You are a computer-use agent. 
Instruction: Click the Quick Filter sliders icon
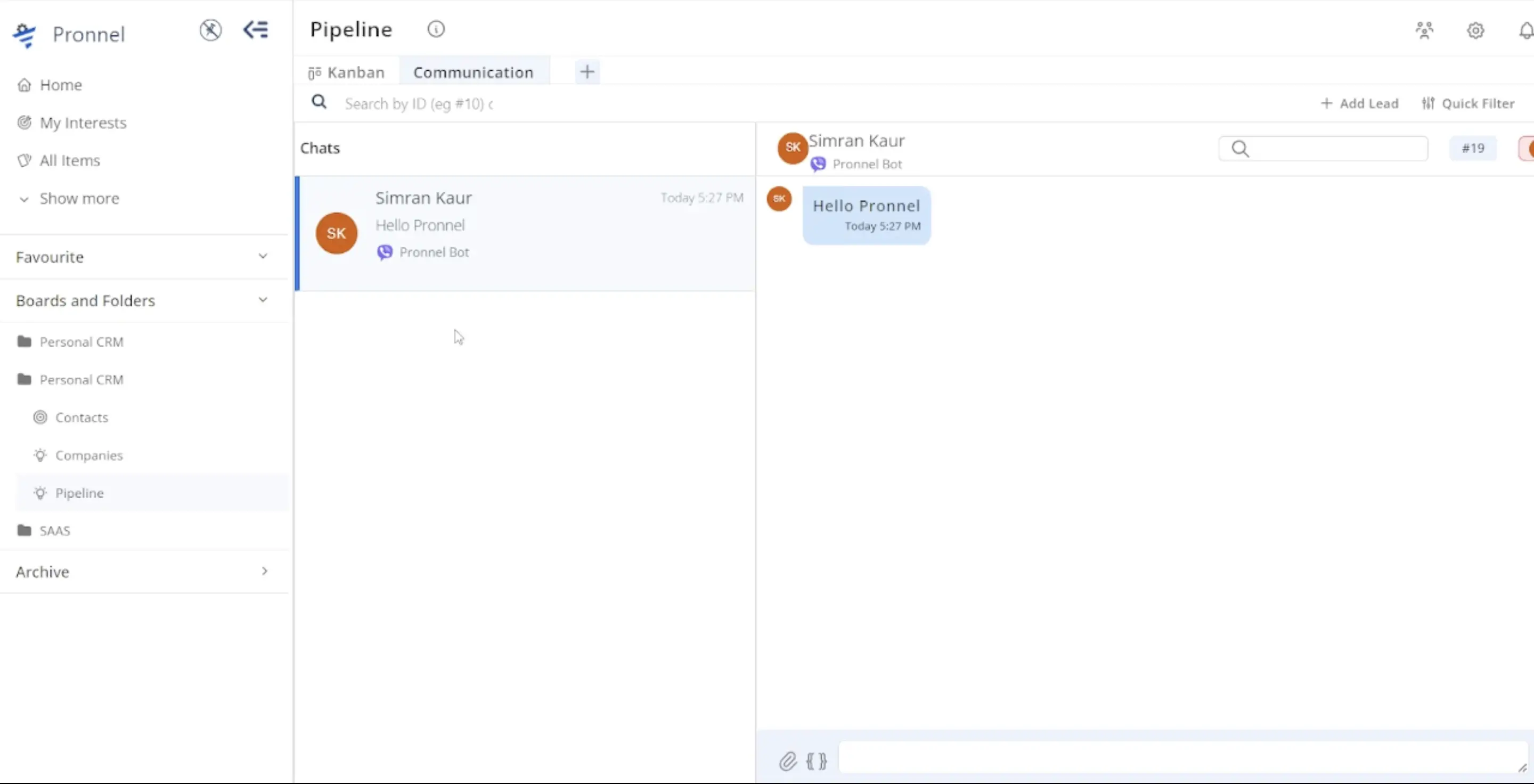[x=1428, y=103]
